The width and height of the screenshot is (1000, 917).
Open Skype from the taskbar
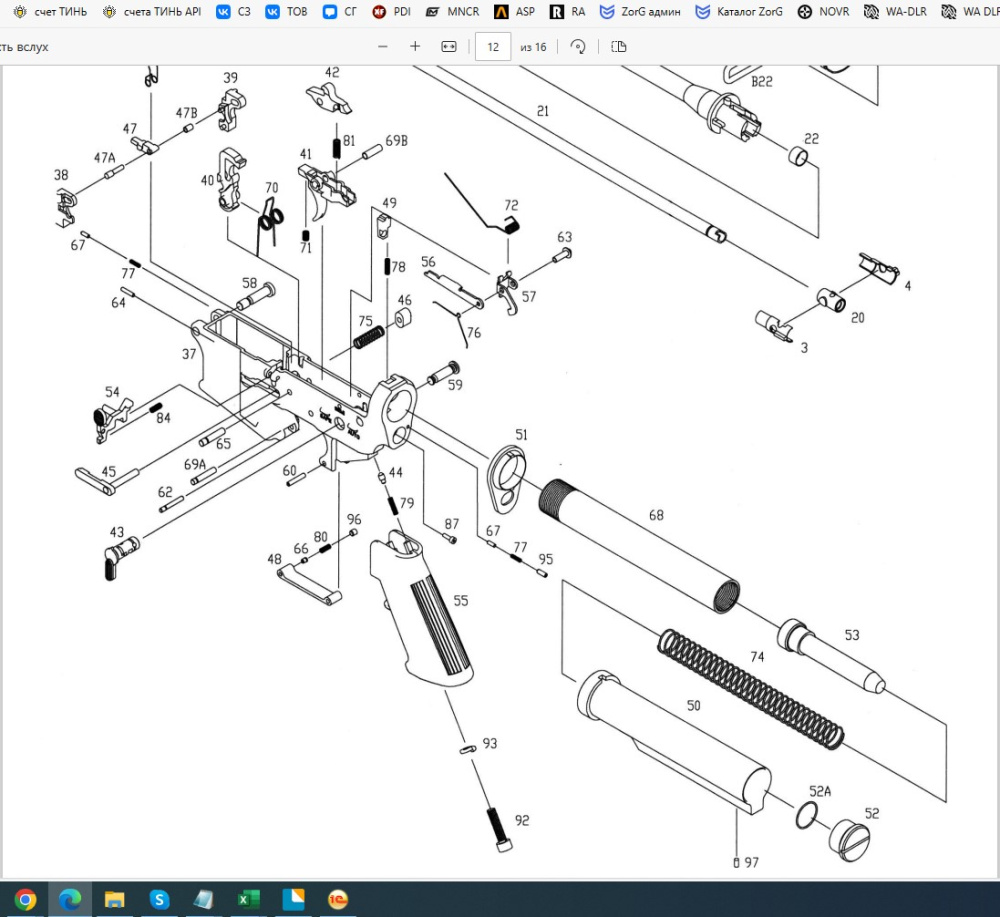(159, 900)
